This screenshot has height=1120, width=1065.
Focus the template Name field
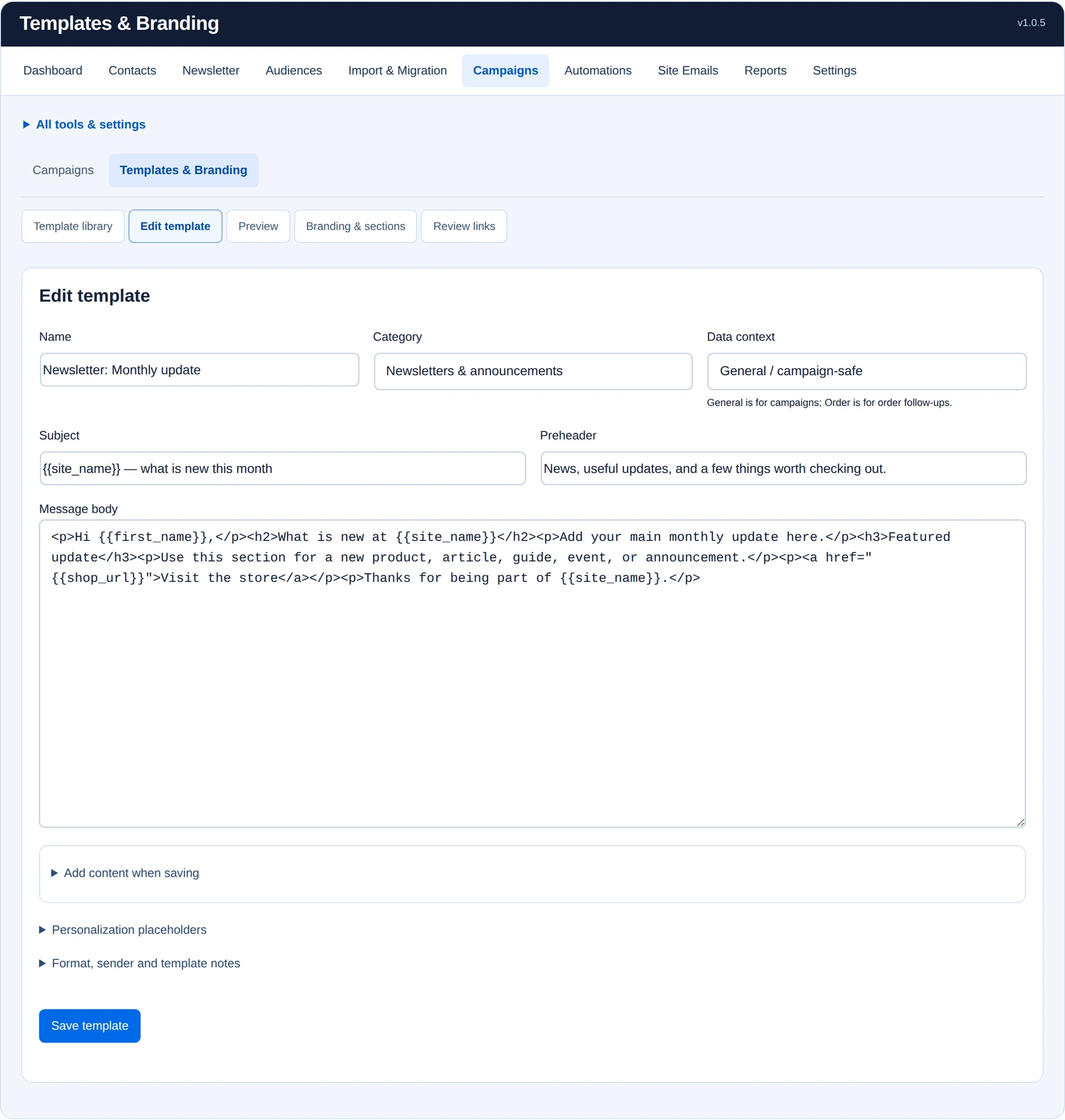point(200,370)
